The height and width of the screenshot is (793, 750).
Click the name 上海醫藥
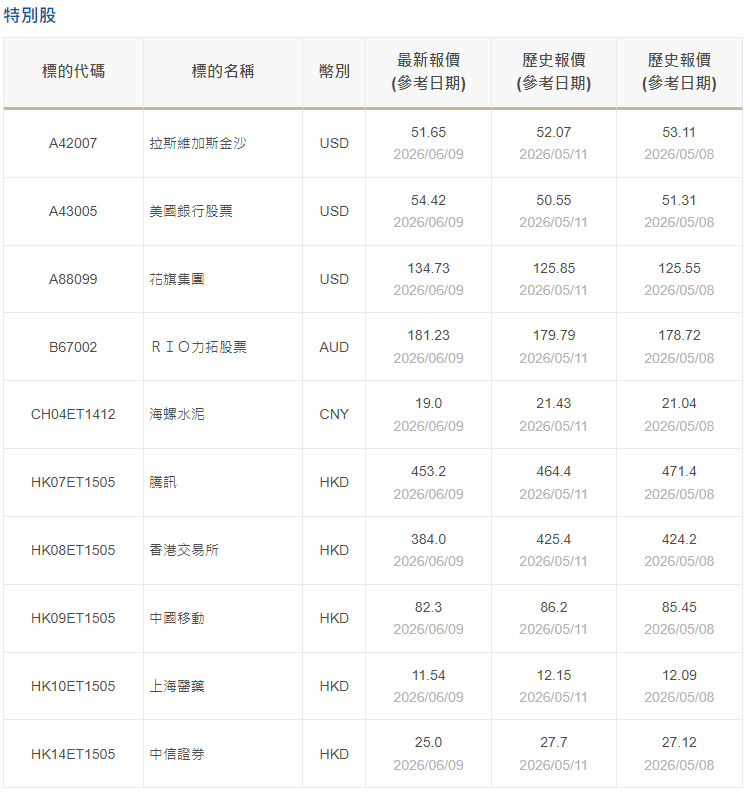pyautogui.click(x=177, y=686)
